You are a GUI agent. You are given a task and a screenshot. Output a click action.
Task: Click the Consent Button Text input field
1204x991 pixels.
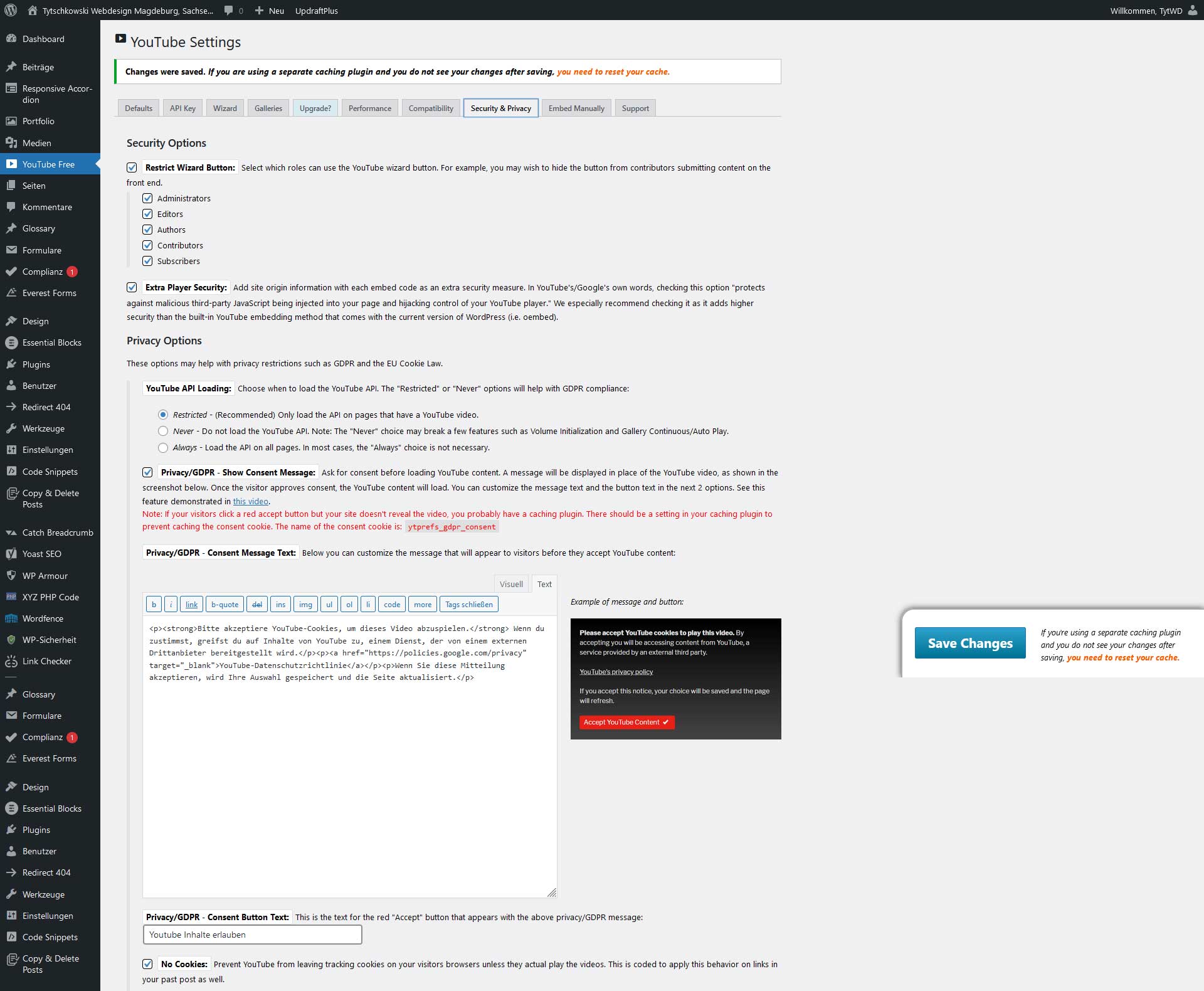pyautogui.click(x=253, y=935)
